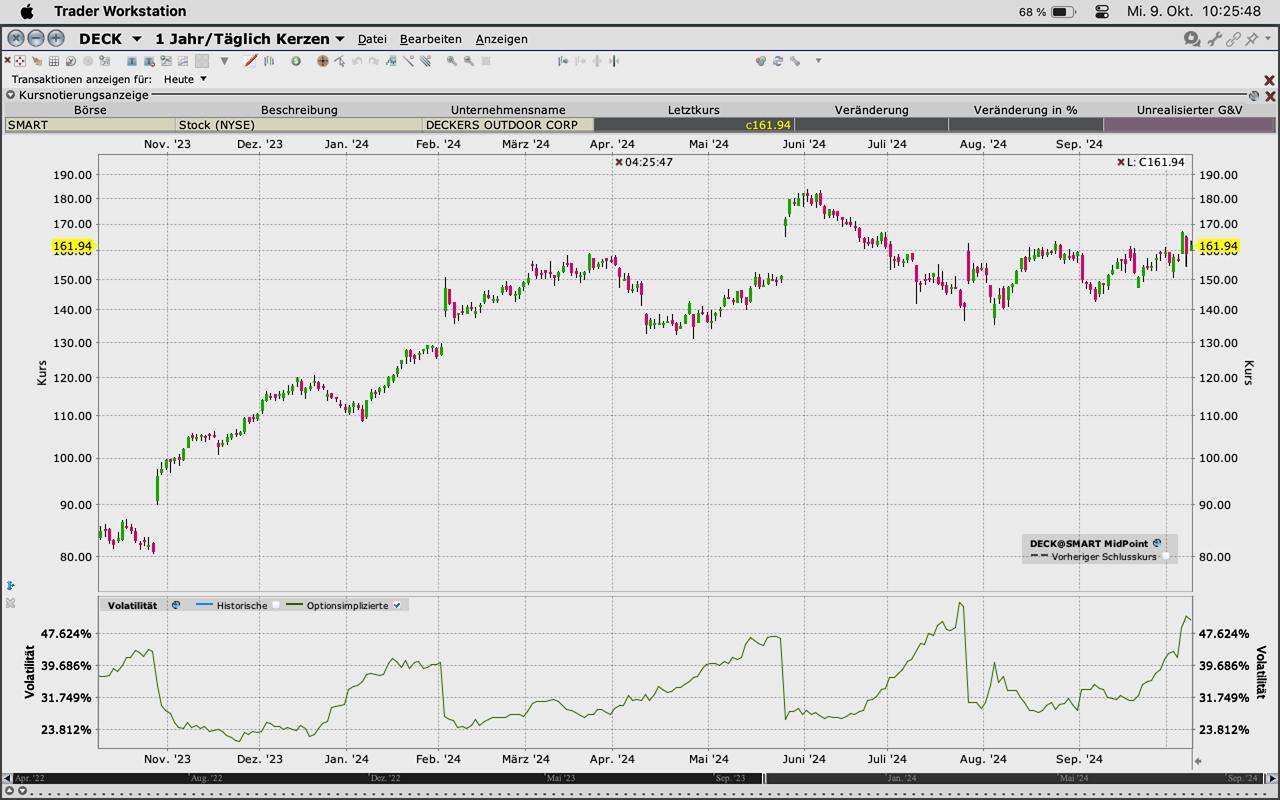Collapse the Kursnotierungsanzeige section

[11, 95]
